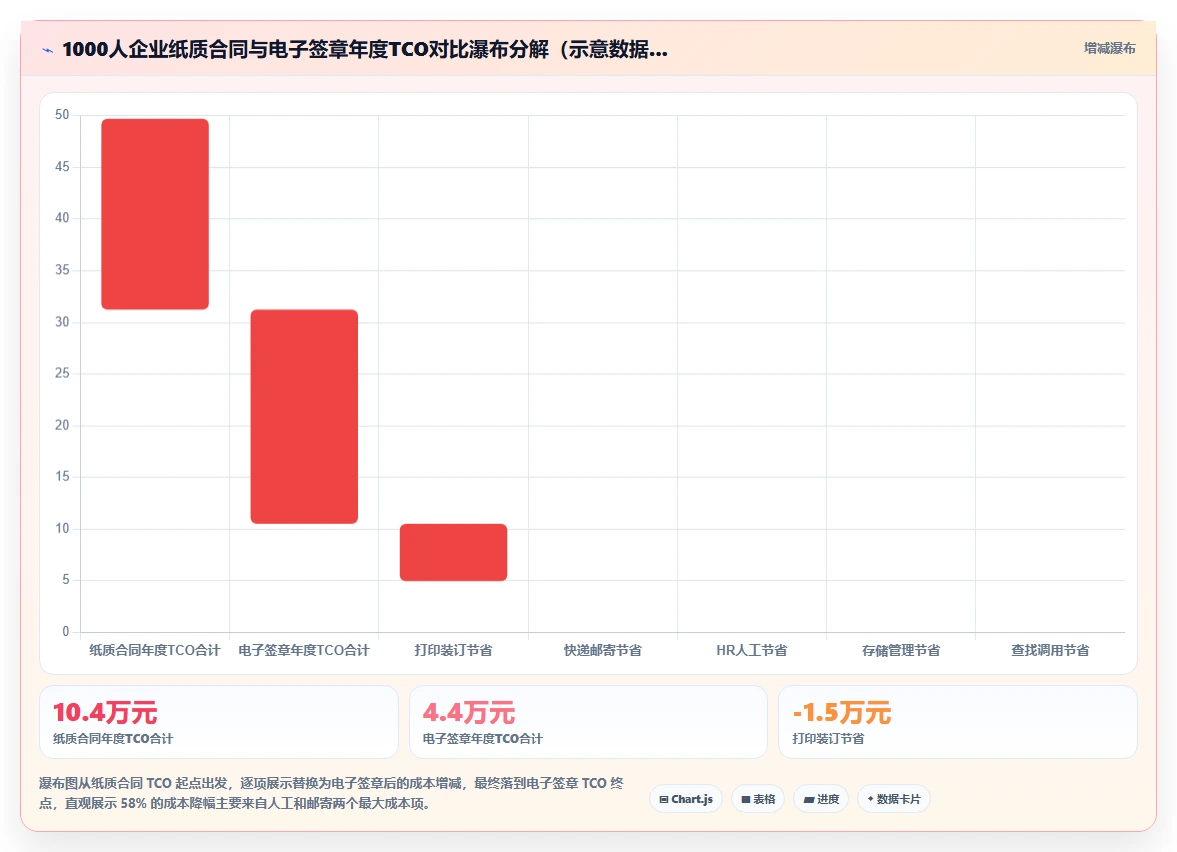Click the red bar for 电子签章年度TCO合计
The image size is (1177, 852).
tap(304, 417)
